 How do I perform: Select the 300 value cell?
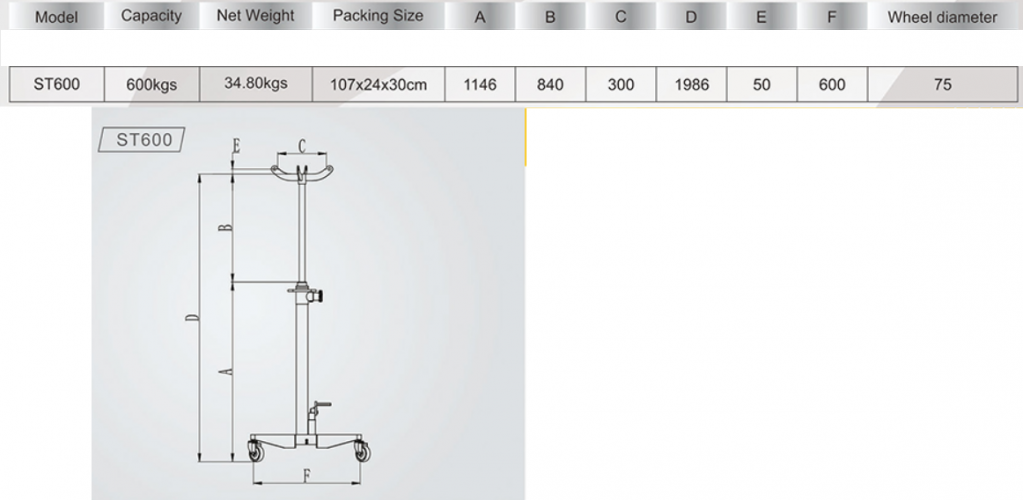pyautogui.click(x=621, y=84)
